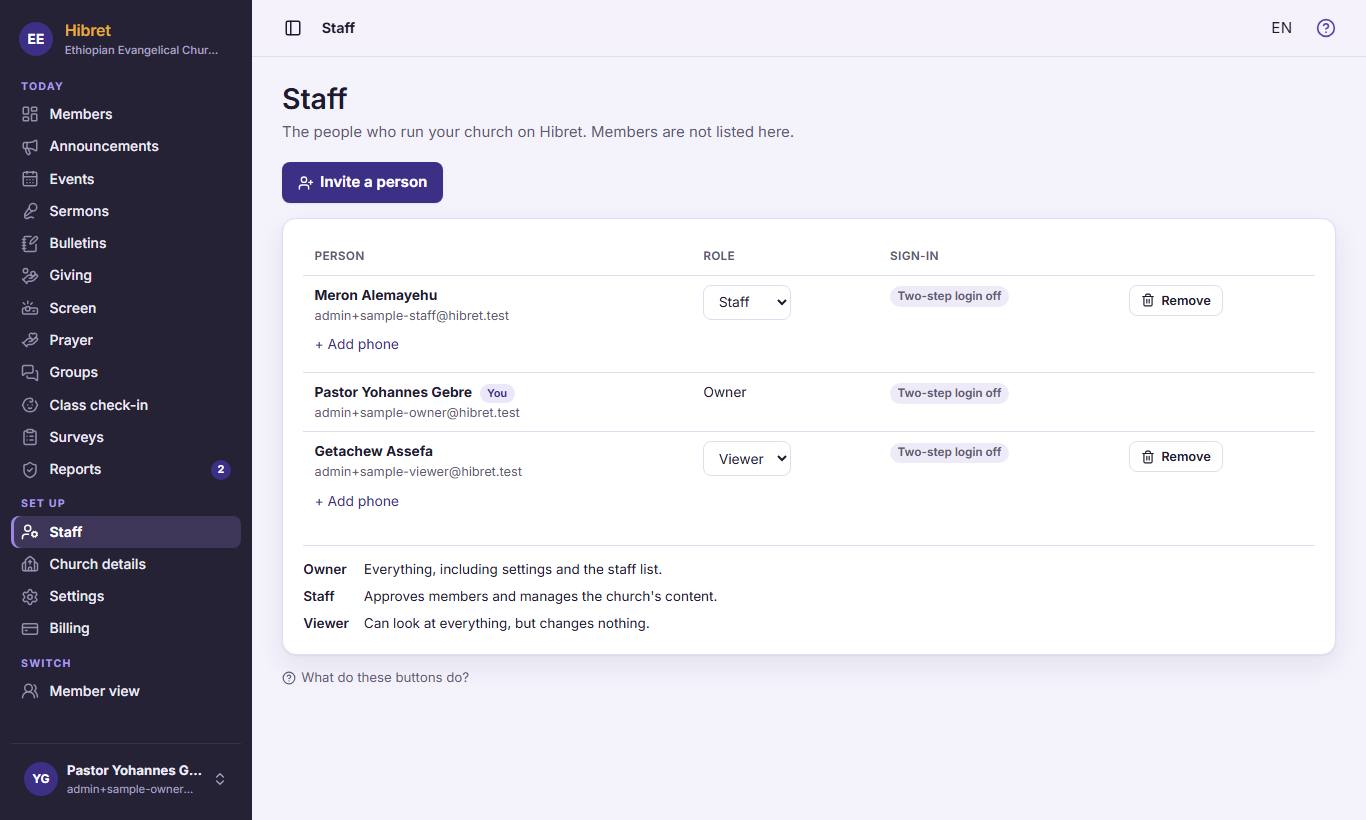Image resolution: width=1366 pixels, height=820 pixels.
Task: Click the Church details building icon
Action: pyautogui.click(x=30, y=564)
